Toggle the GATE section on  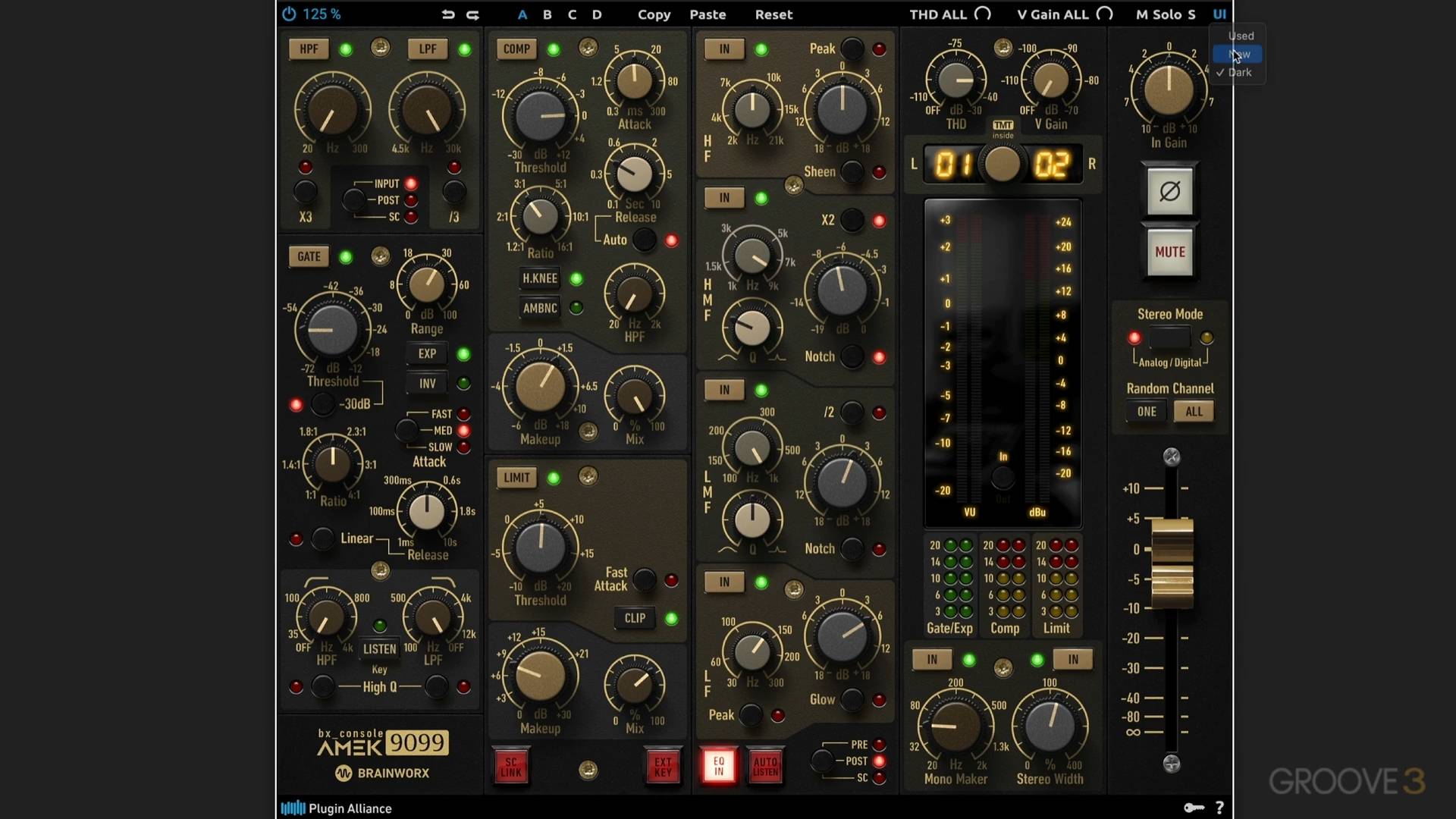[309, 256]
